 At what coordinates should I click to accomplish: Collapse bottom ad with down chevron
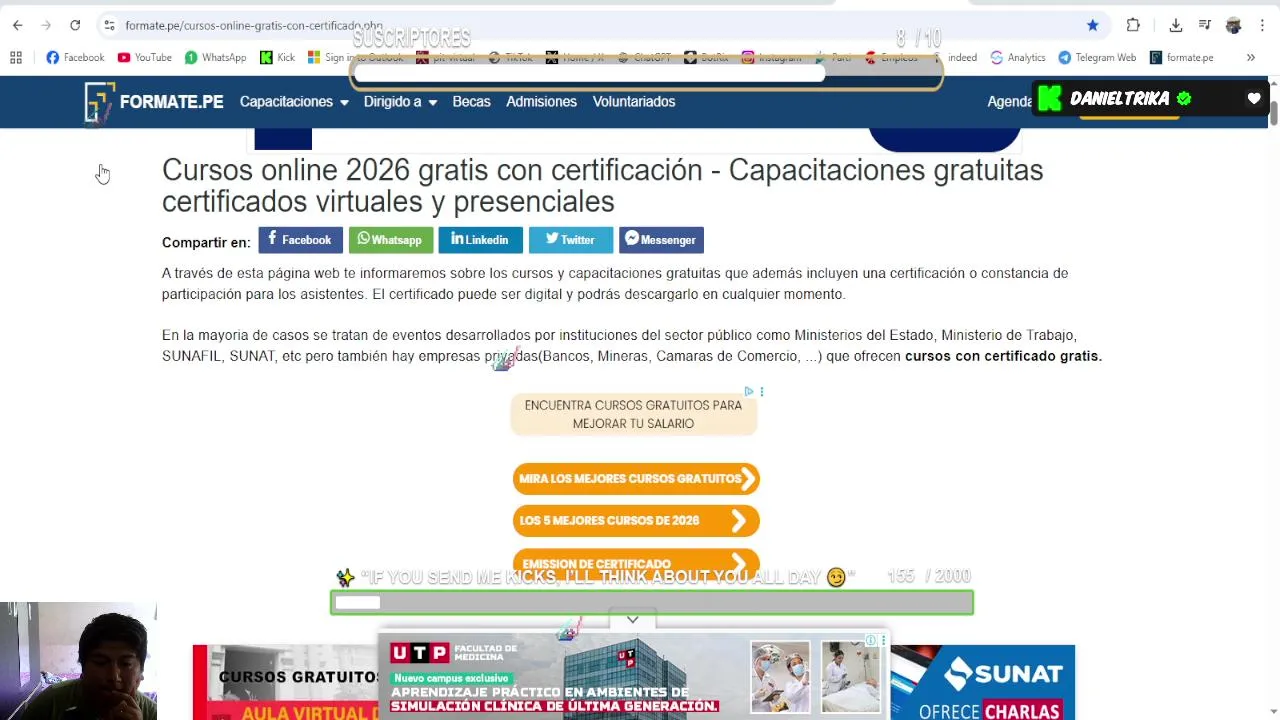point(632,620)
